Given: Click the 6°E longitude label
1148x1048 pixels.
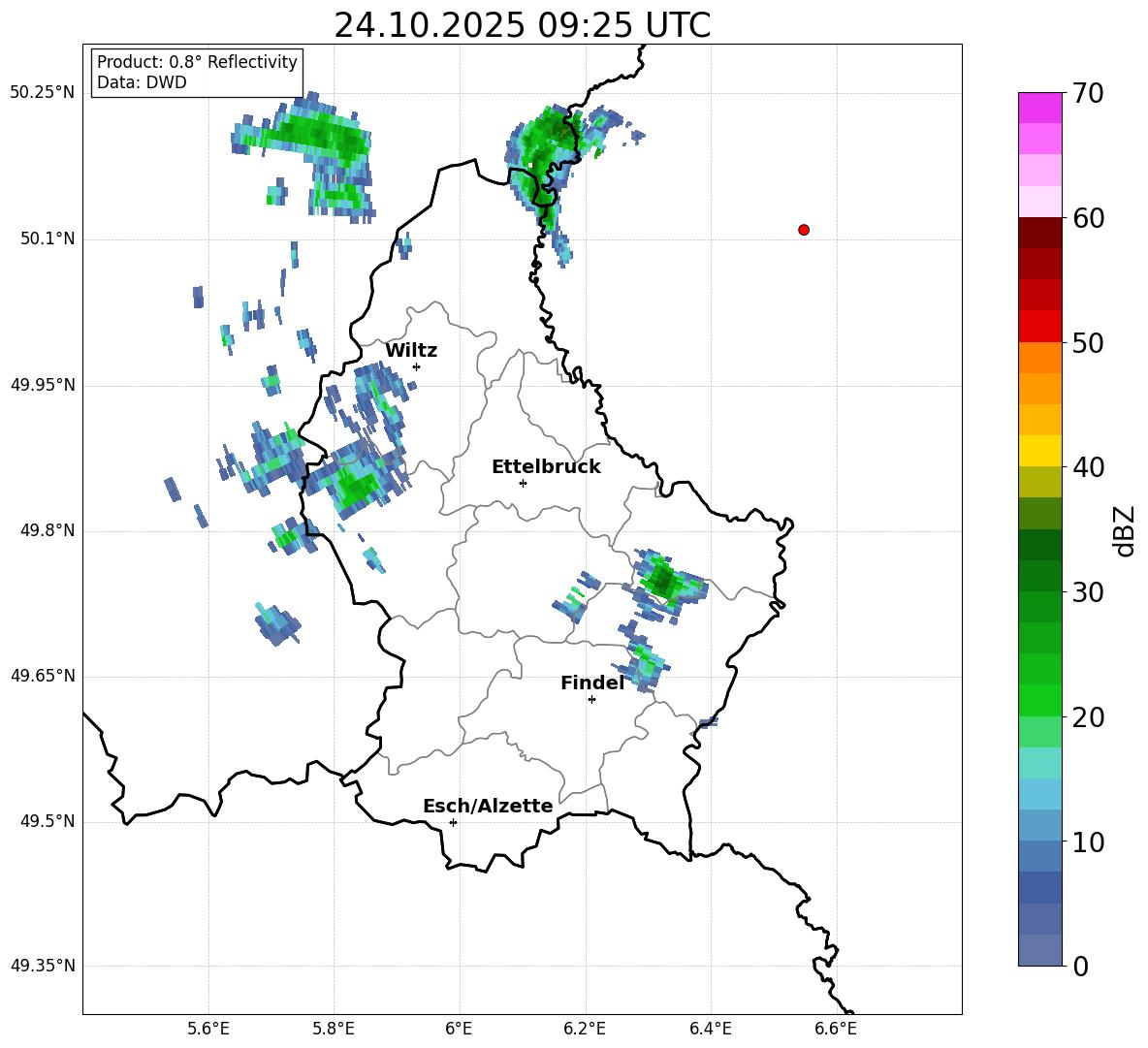Looking at the screenshot, I should pyautogui.click(x=459, y=1029).
